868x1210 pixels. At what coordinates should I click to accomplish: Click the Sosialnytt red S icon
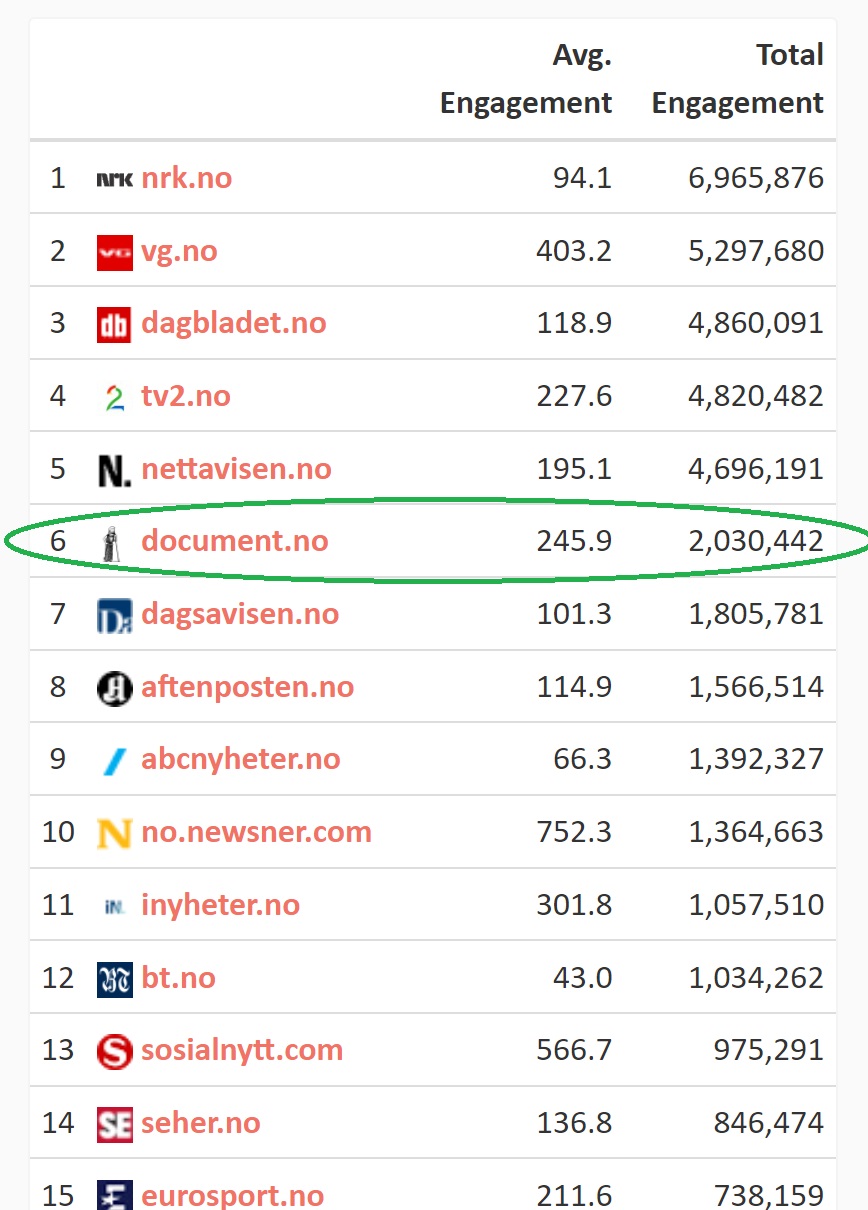tap(114, 1051)
